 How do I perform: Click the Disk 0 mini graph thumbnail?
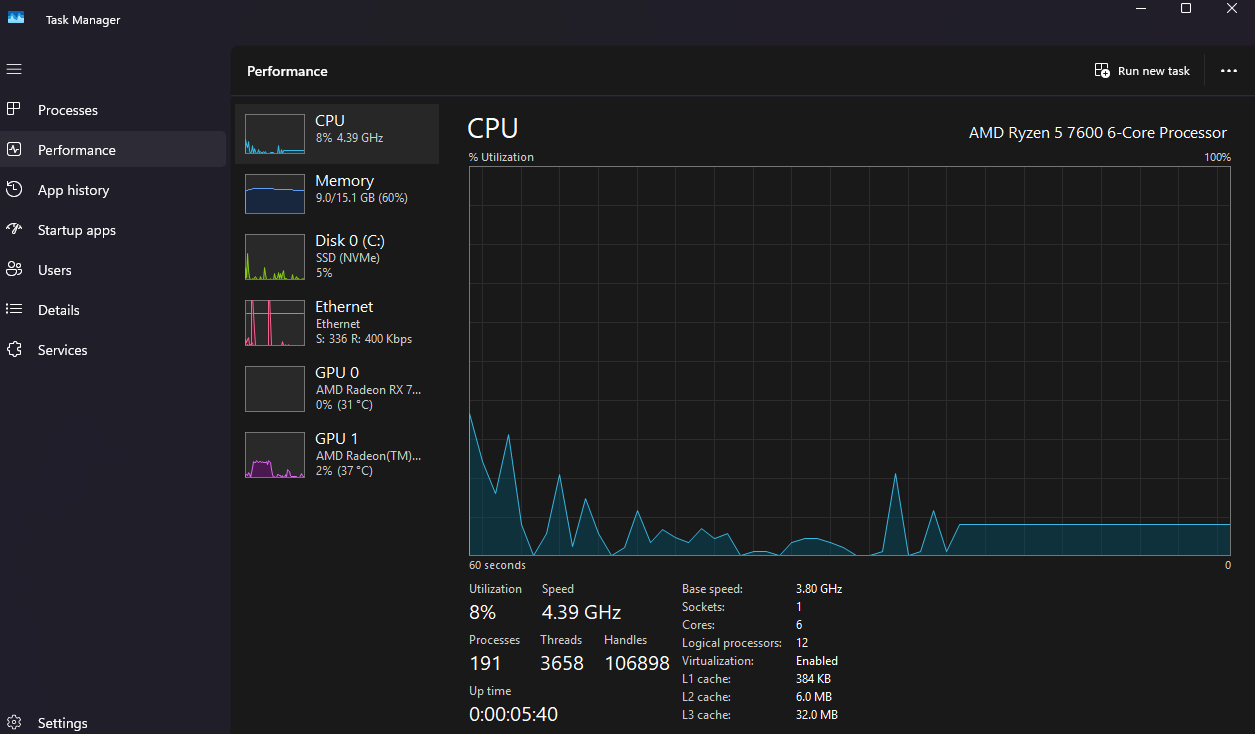click(275, 257)
